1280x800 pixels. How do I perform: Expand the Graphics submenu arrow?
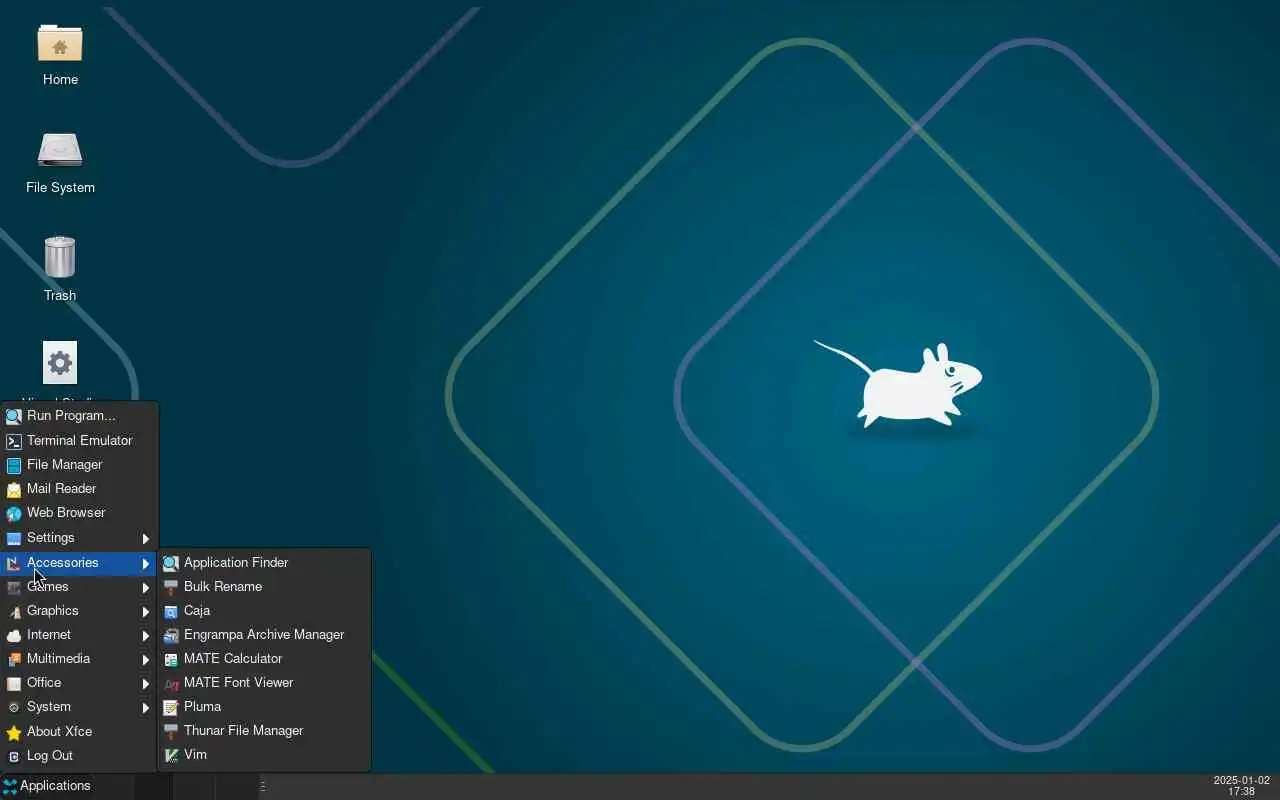click(146, 611)
